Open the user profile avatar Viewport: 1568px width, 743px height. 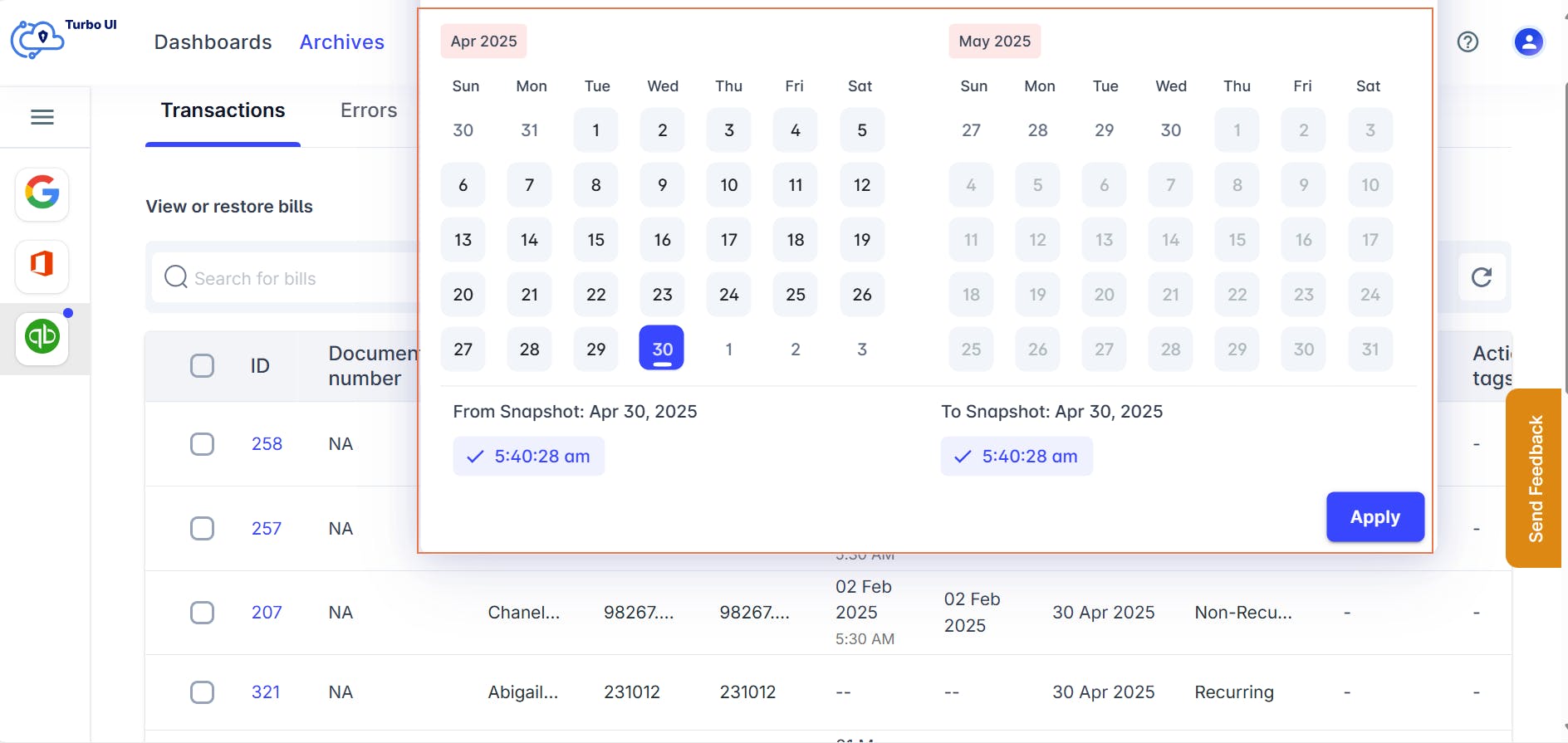[1528, 42]
